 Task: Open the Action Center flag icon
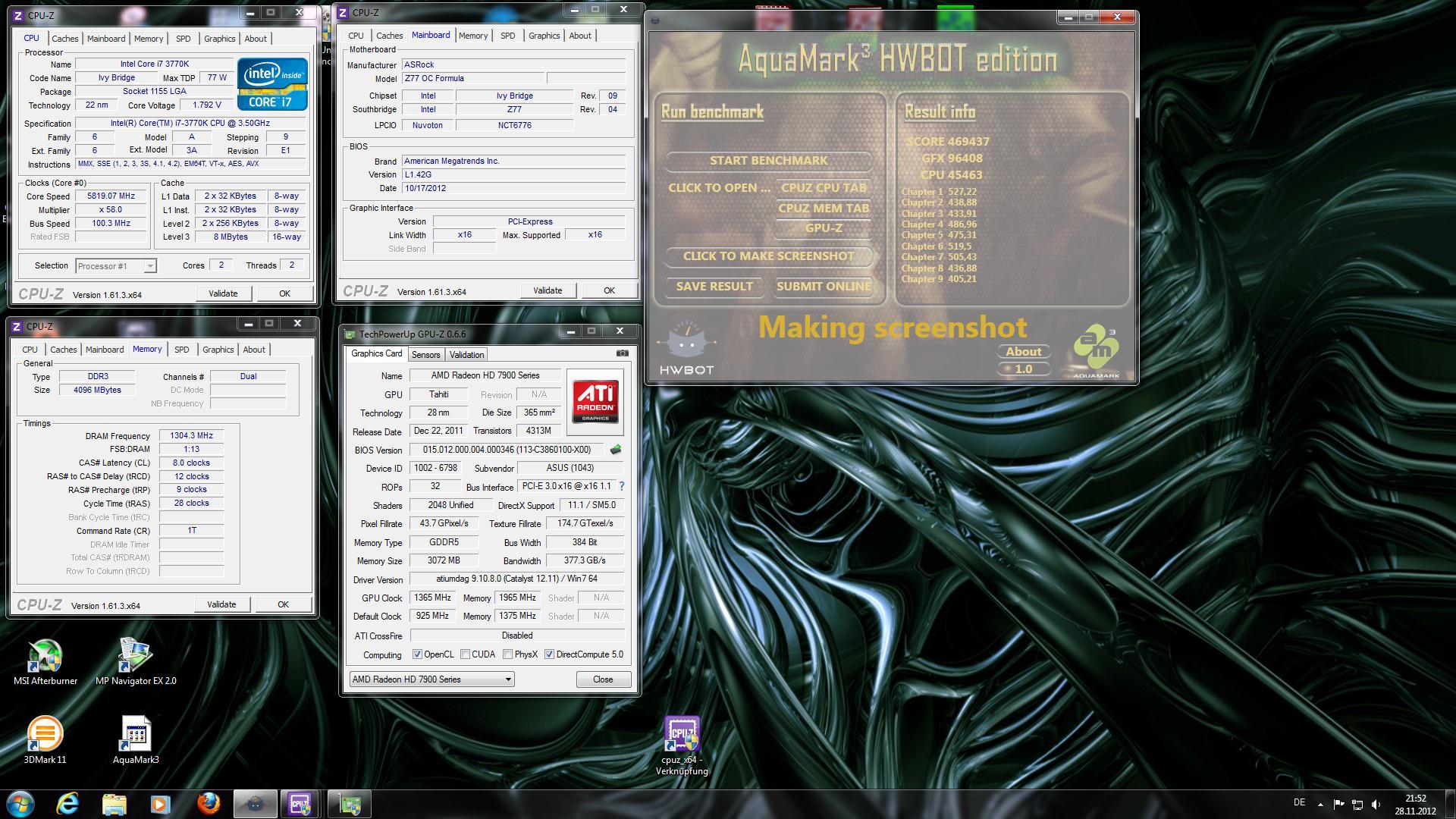tap(1338, 805)
